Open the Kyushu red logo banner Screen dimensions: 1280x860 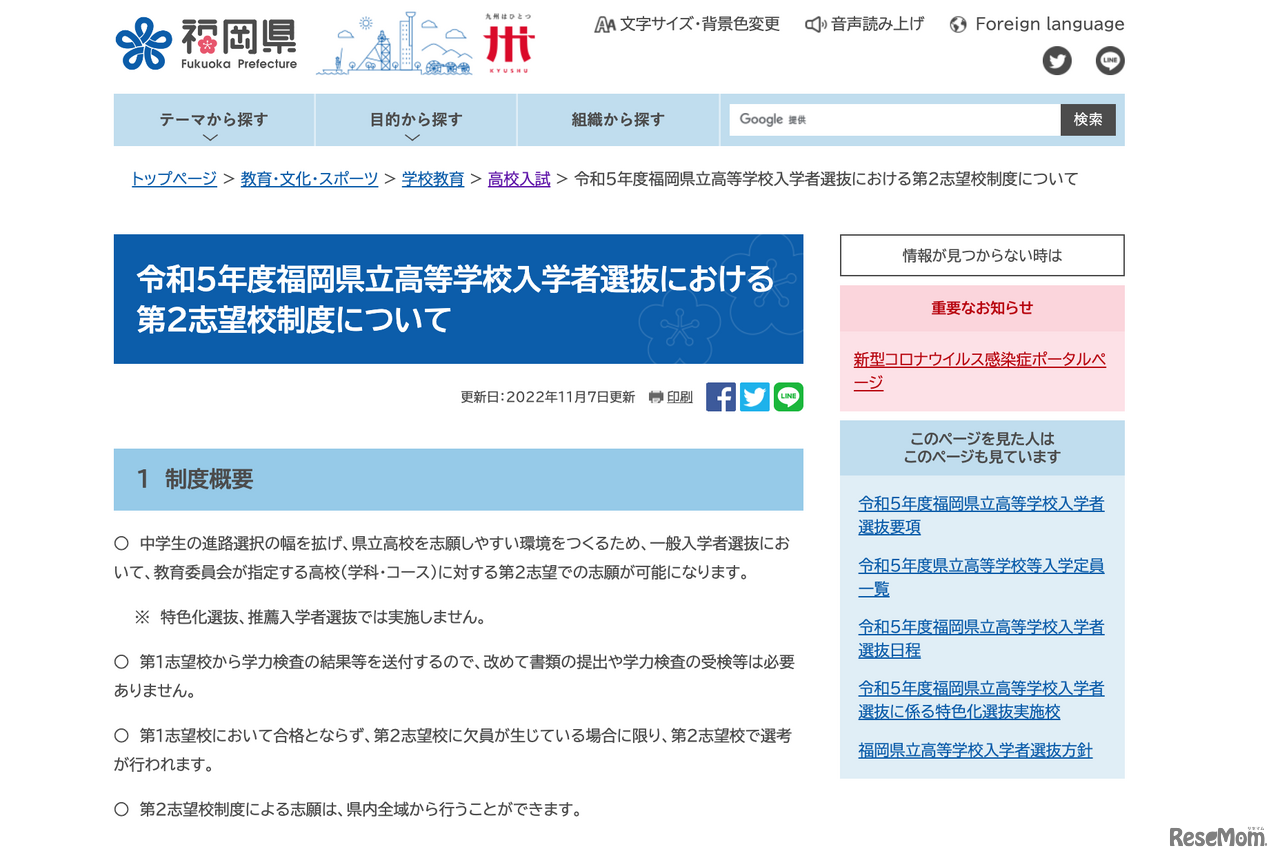click(x=509, y=44)
